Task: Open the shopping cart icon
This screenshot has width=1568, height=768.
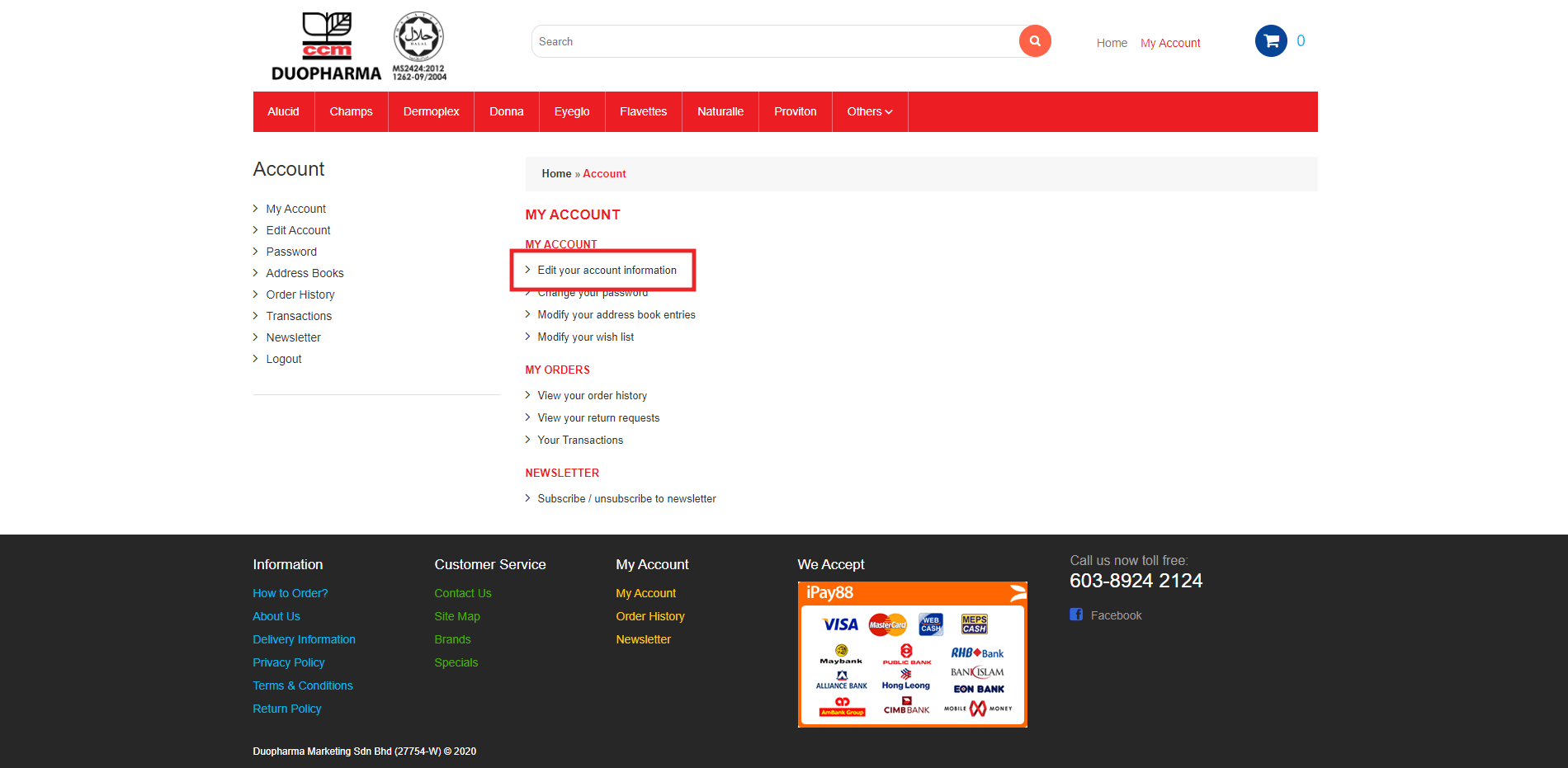Action: tap(1271, 41)
